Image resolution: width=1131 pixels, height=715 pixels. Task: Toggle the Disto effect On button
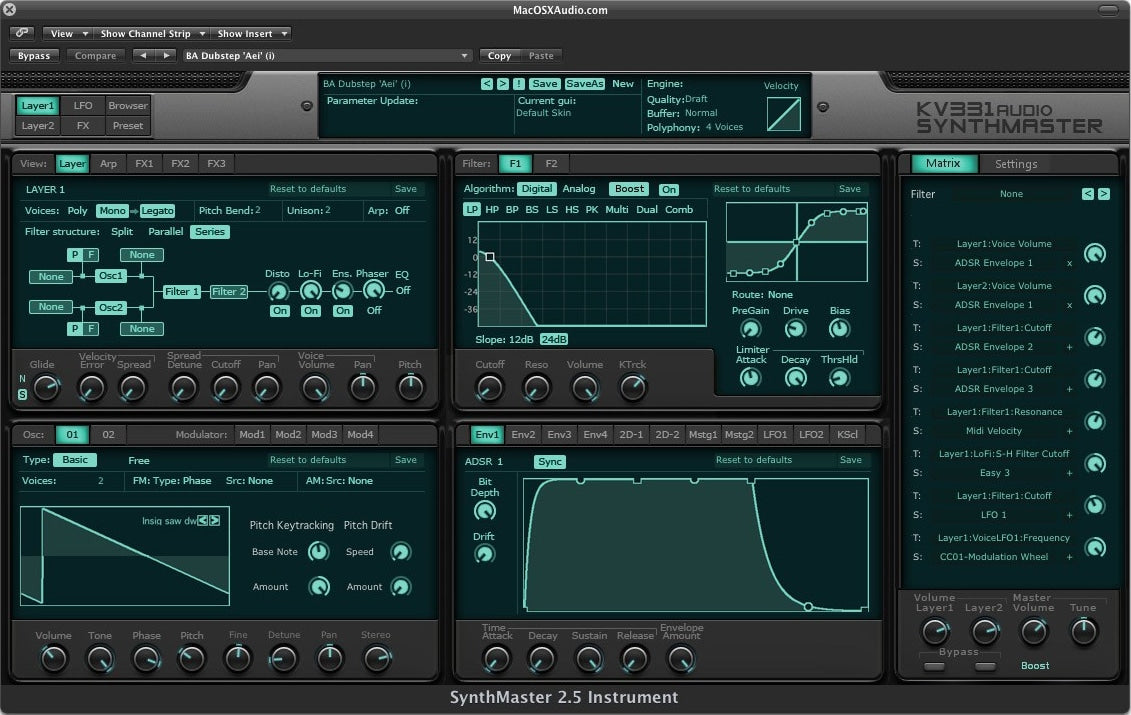tap(279, 311)
